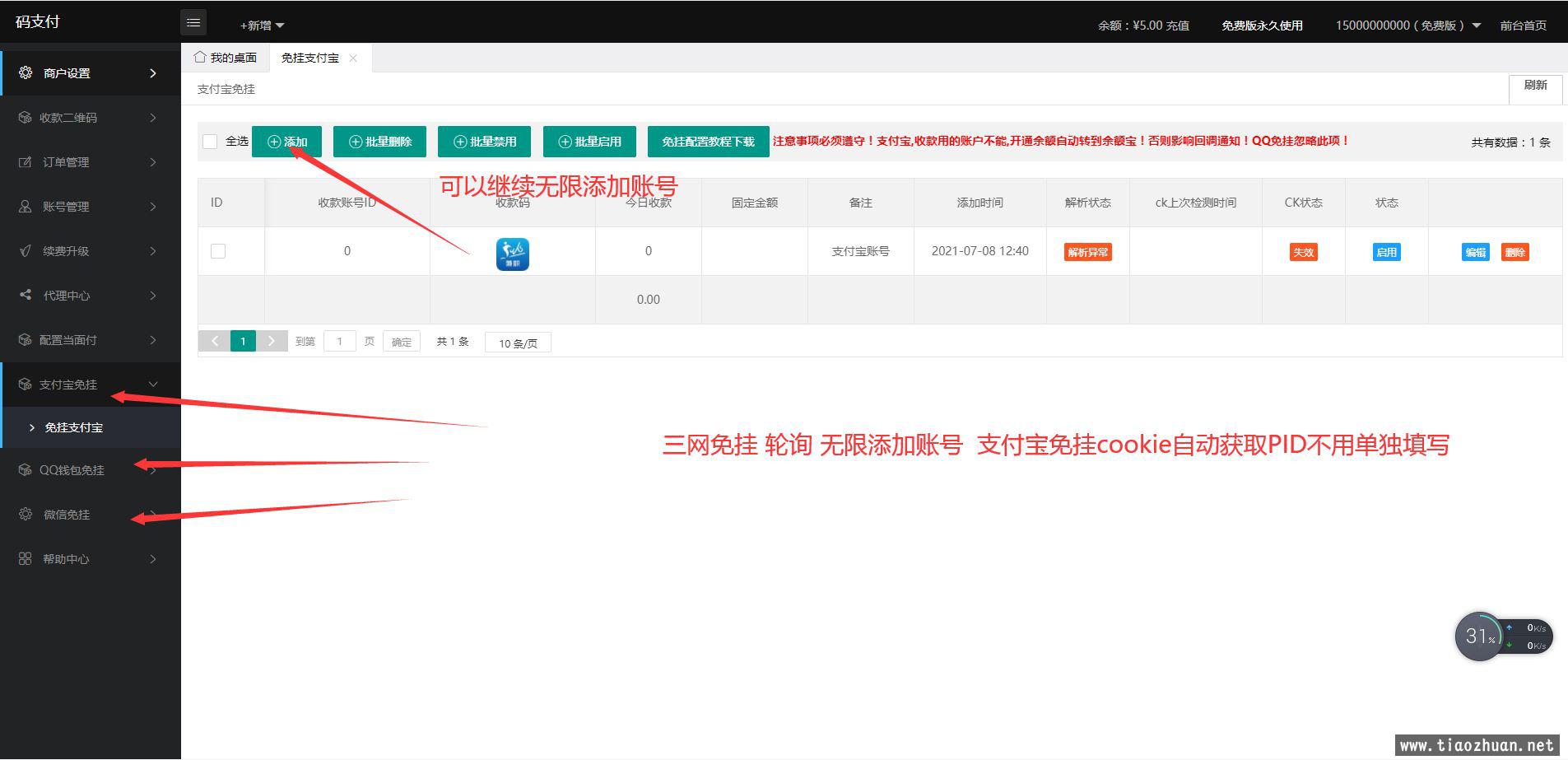Click the 解析异常 status badge

[1087, 252]
